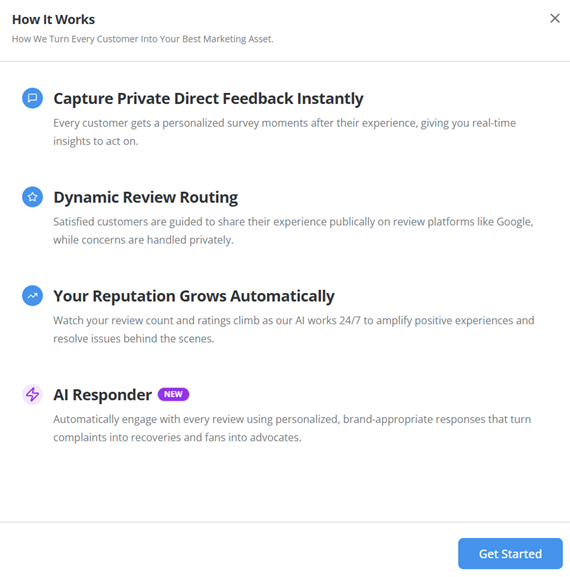Click the description mentioning Google review platforms

pos(293,231)
